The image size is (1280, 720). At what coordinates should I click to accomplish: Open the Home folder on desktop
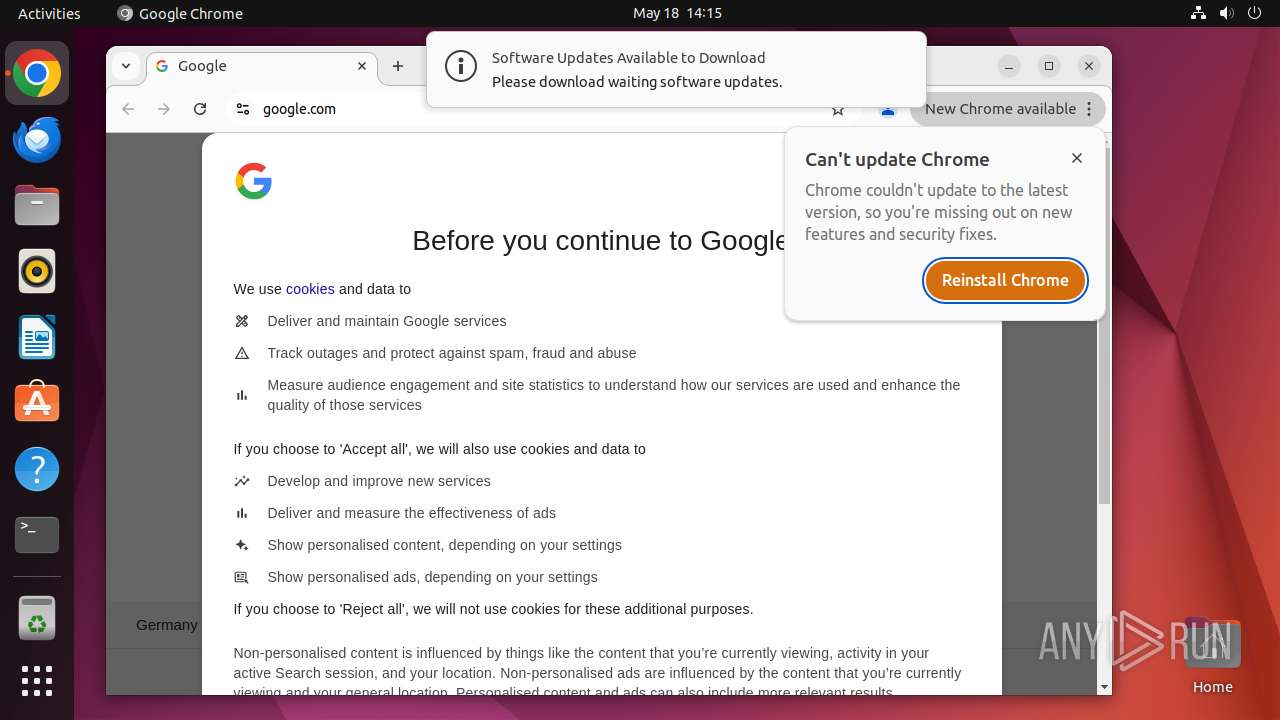[1212, 656]
